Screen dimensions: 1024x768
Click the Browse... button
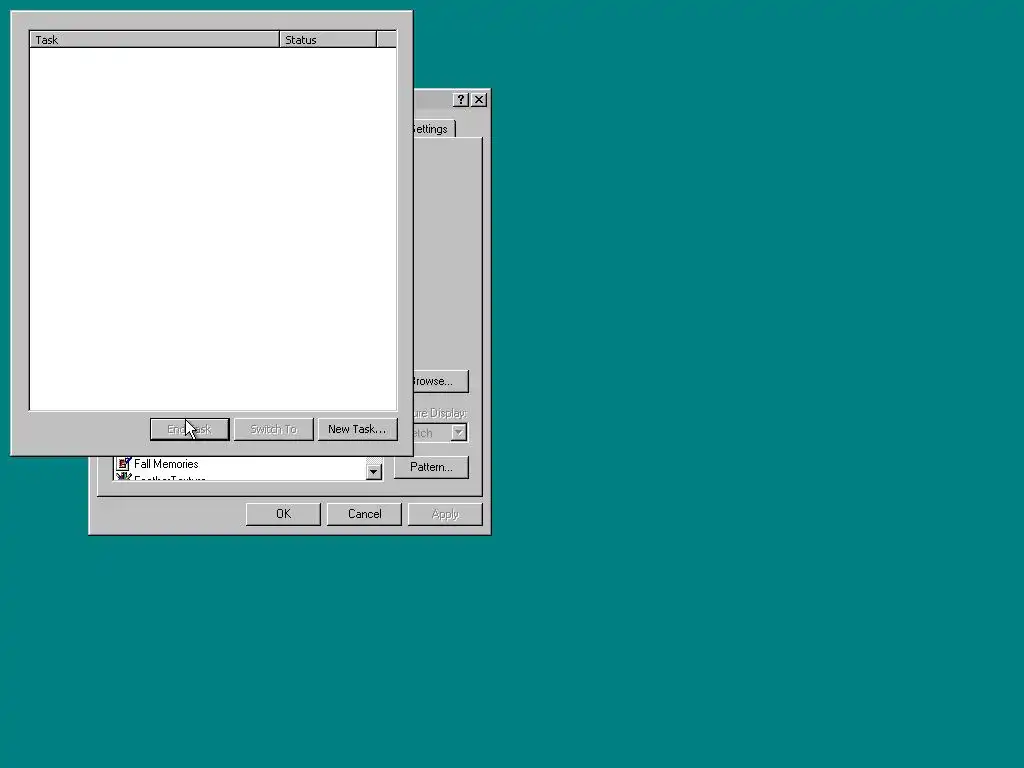(441, 381)
